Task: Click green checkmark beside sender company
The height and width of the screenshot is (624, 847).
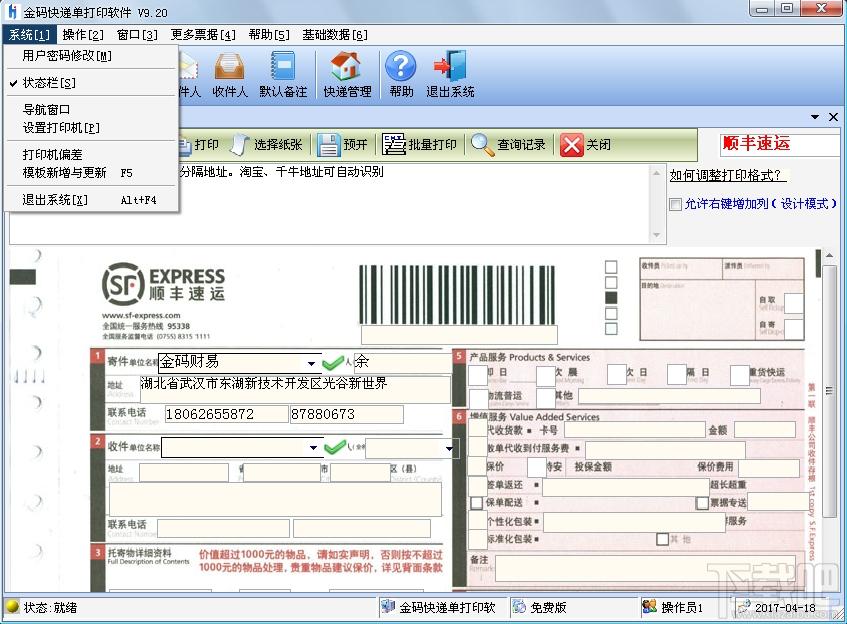Action: tap(333, 362)
